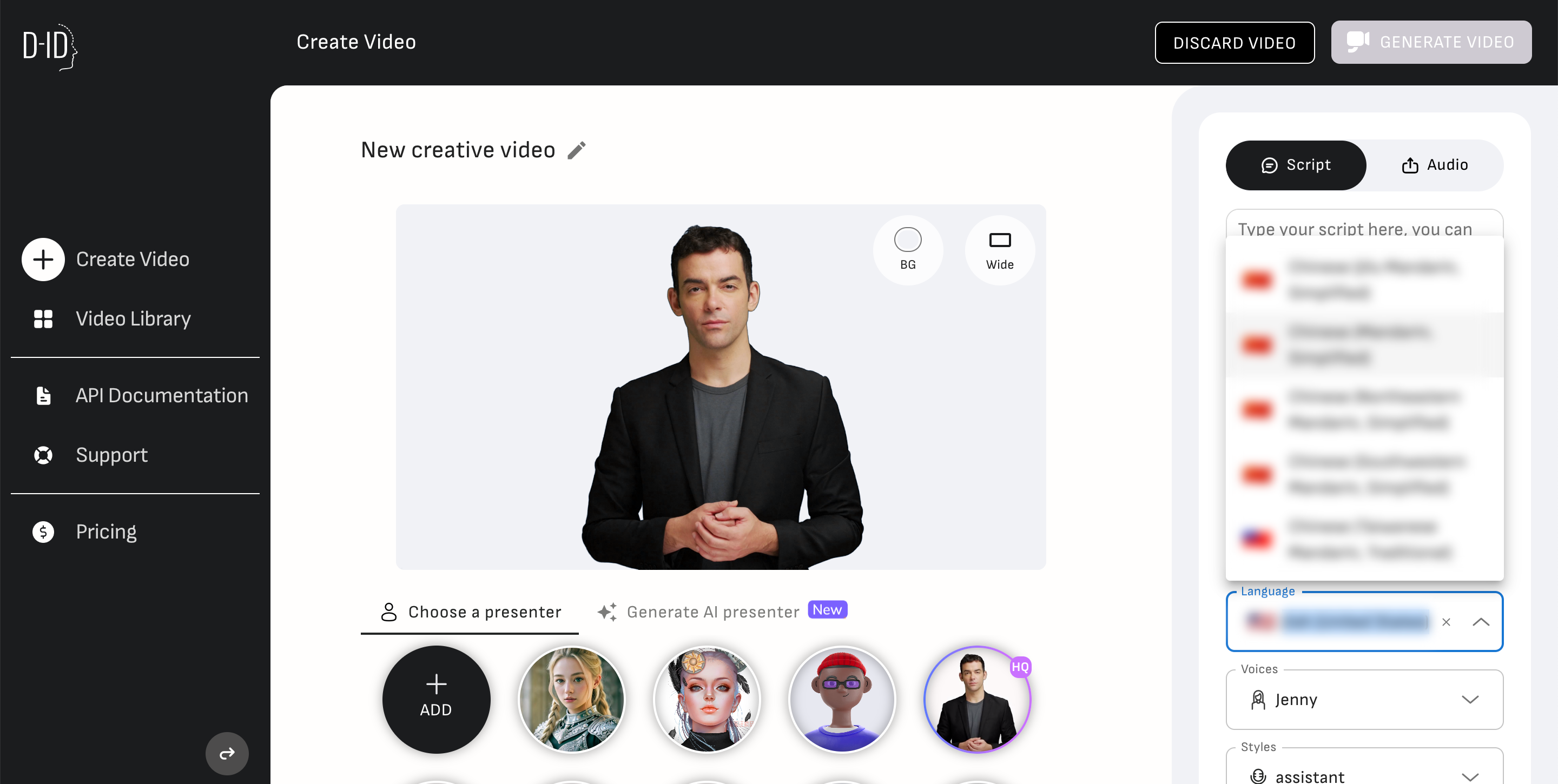This screenshot has height=784, width=1558.
Task: Click the DISCARD VIDEO button
Action: point(1234,43)
